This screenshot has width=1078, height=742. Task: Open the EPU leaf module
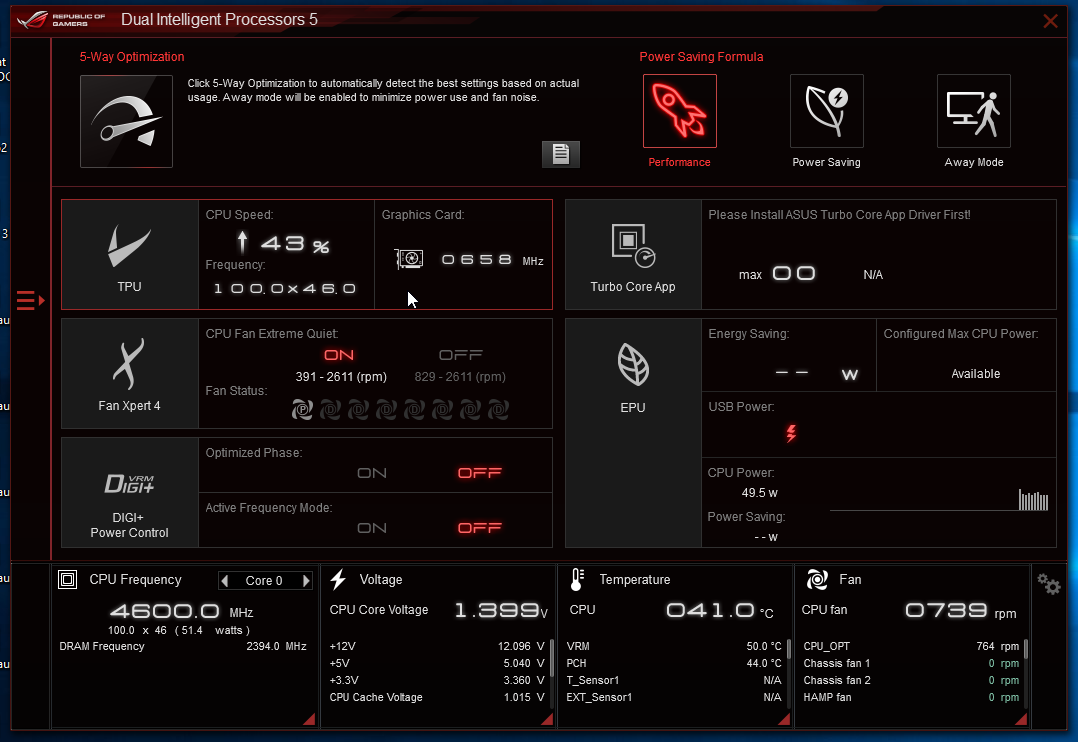[x=633, y=433]
